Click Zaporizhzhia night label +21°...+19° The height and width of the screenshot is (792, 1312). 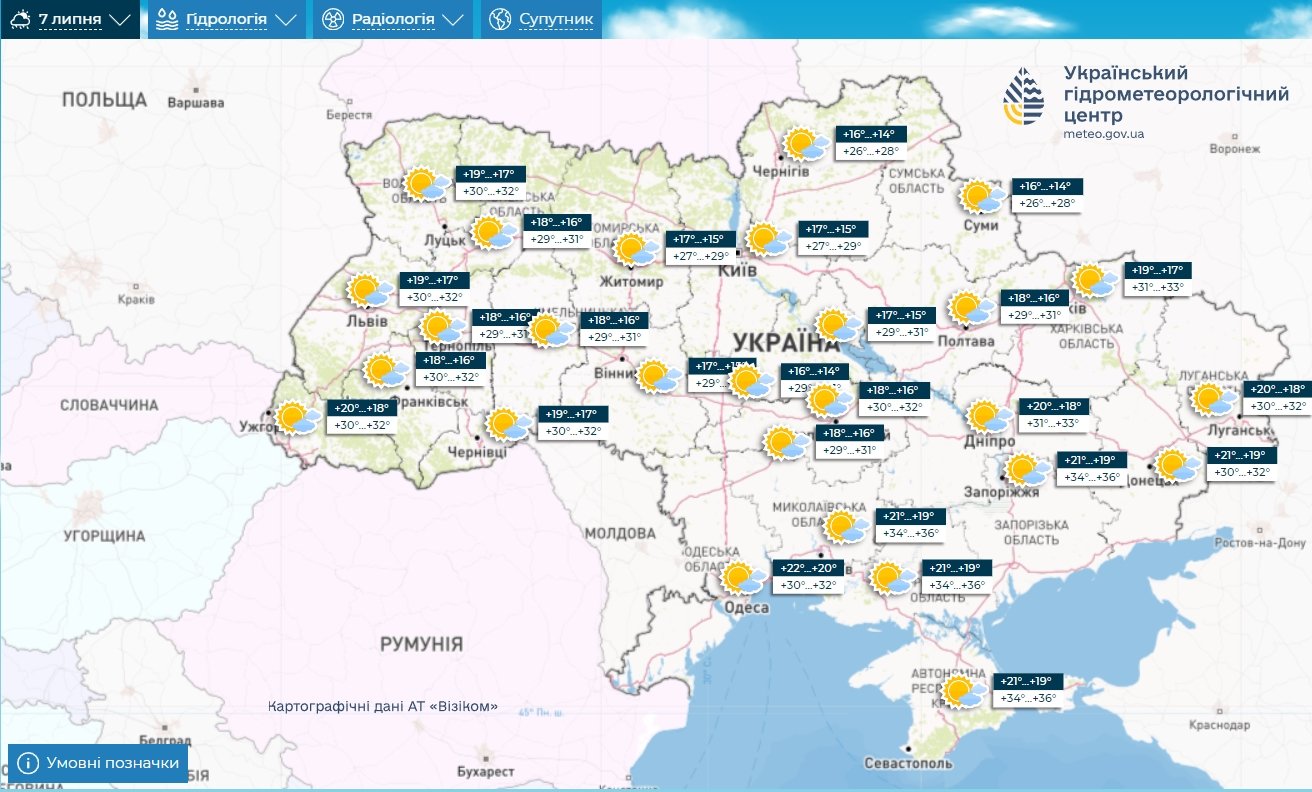click(1092, 460)
